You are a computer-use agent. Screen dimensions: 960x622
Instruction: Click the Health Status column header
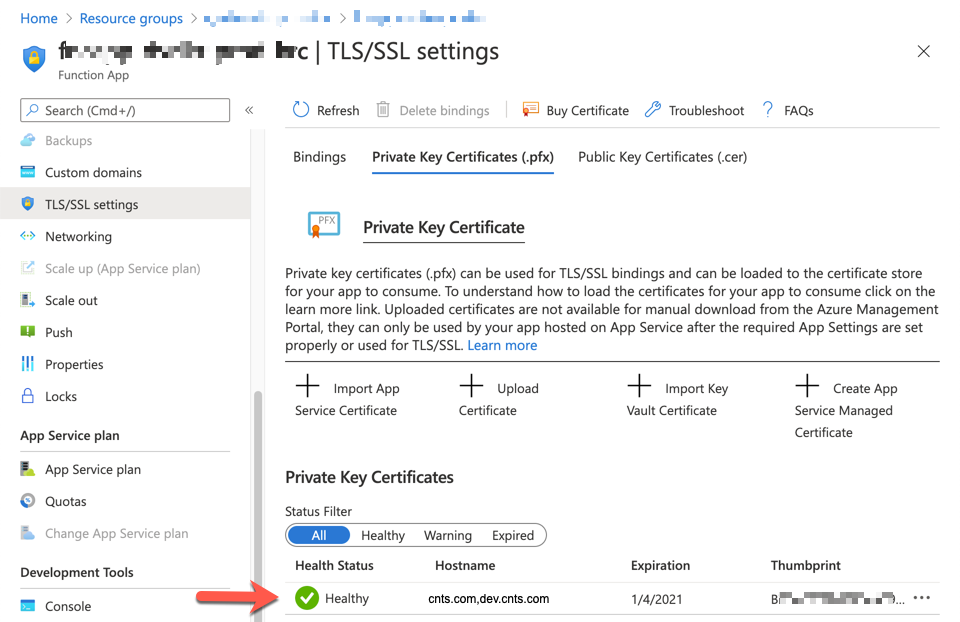pyautogui.click(x=334, y=565)
